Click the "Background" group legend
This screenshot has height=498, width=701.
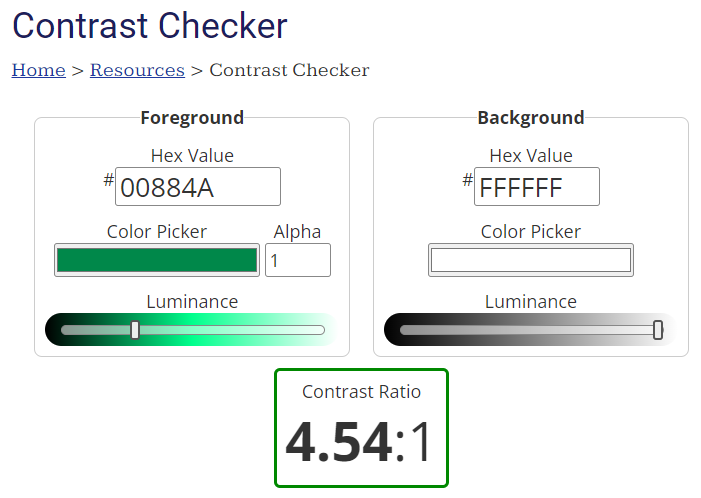pyautogui.click(x=531, y=118)
